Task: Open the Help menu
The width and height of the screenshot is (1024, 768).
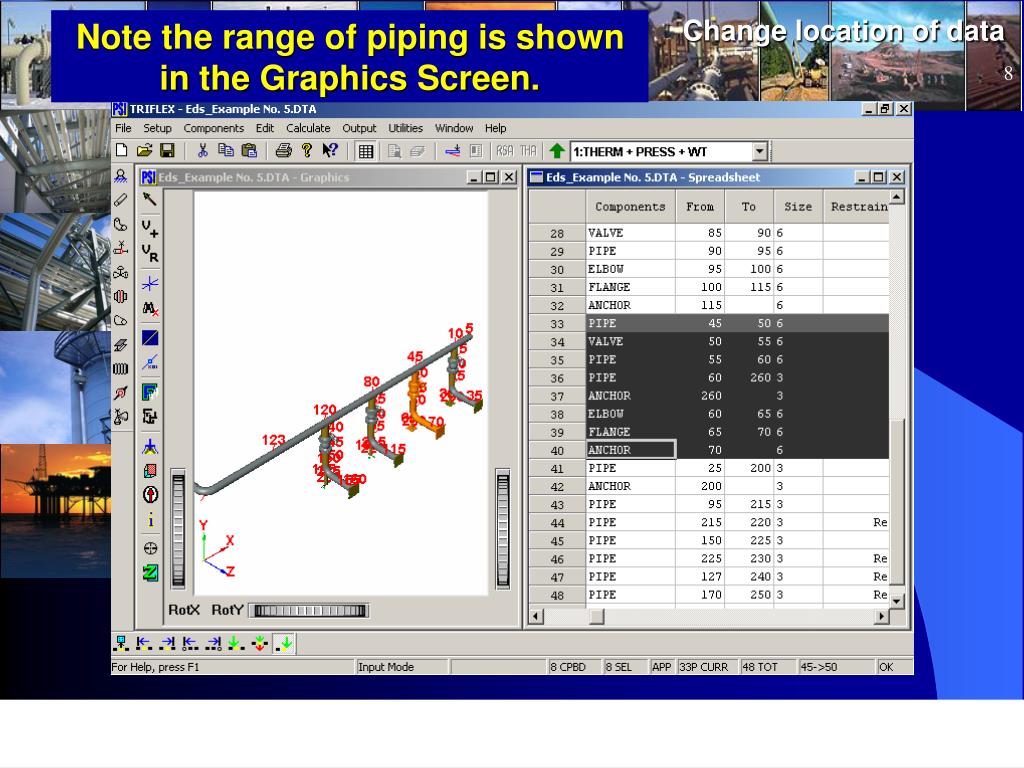Action: pyautogui.click(x=496, y=128)
